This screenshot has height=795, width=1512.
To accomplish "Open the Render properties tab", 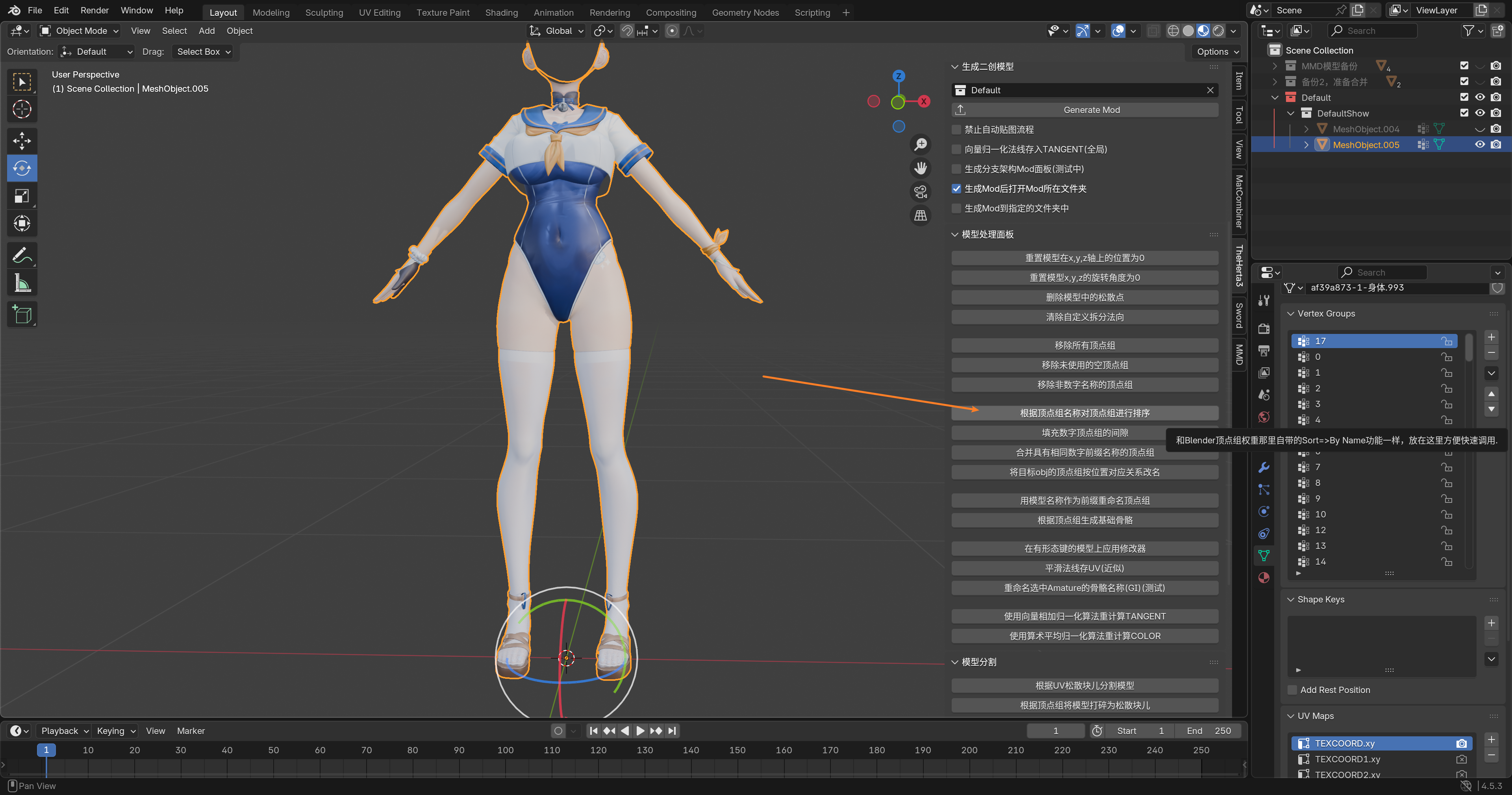I will [x=1264, y=329].
